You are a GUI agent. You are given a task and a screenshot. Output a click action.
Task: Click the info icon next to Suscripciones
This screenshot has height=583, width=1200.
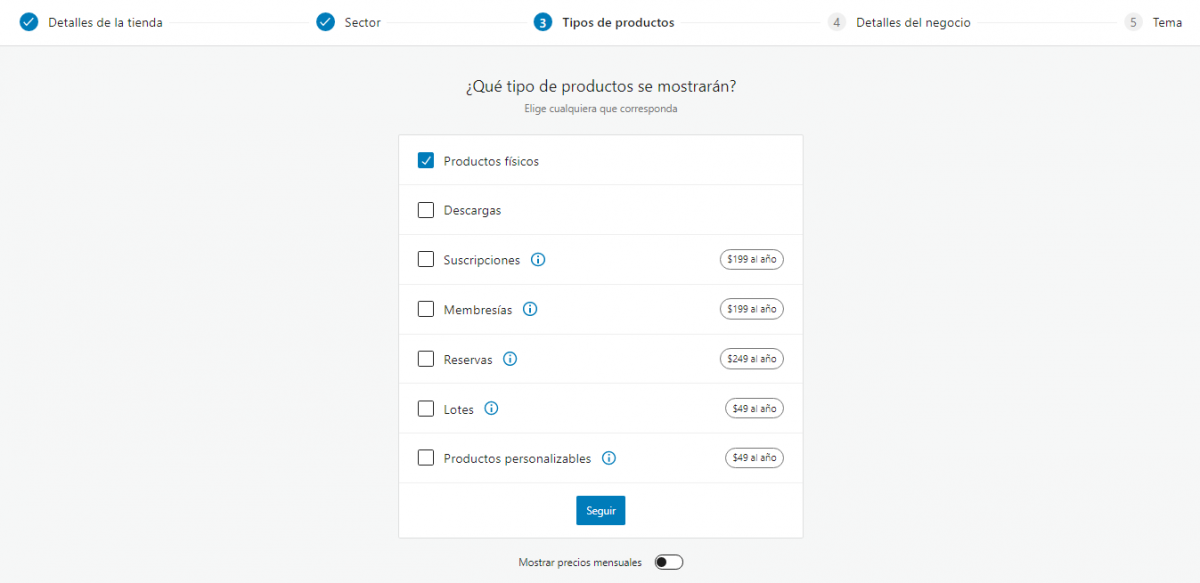(x=538, y=260)
